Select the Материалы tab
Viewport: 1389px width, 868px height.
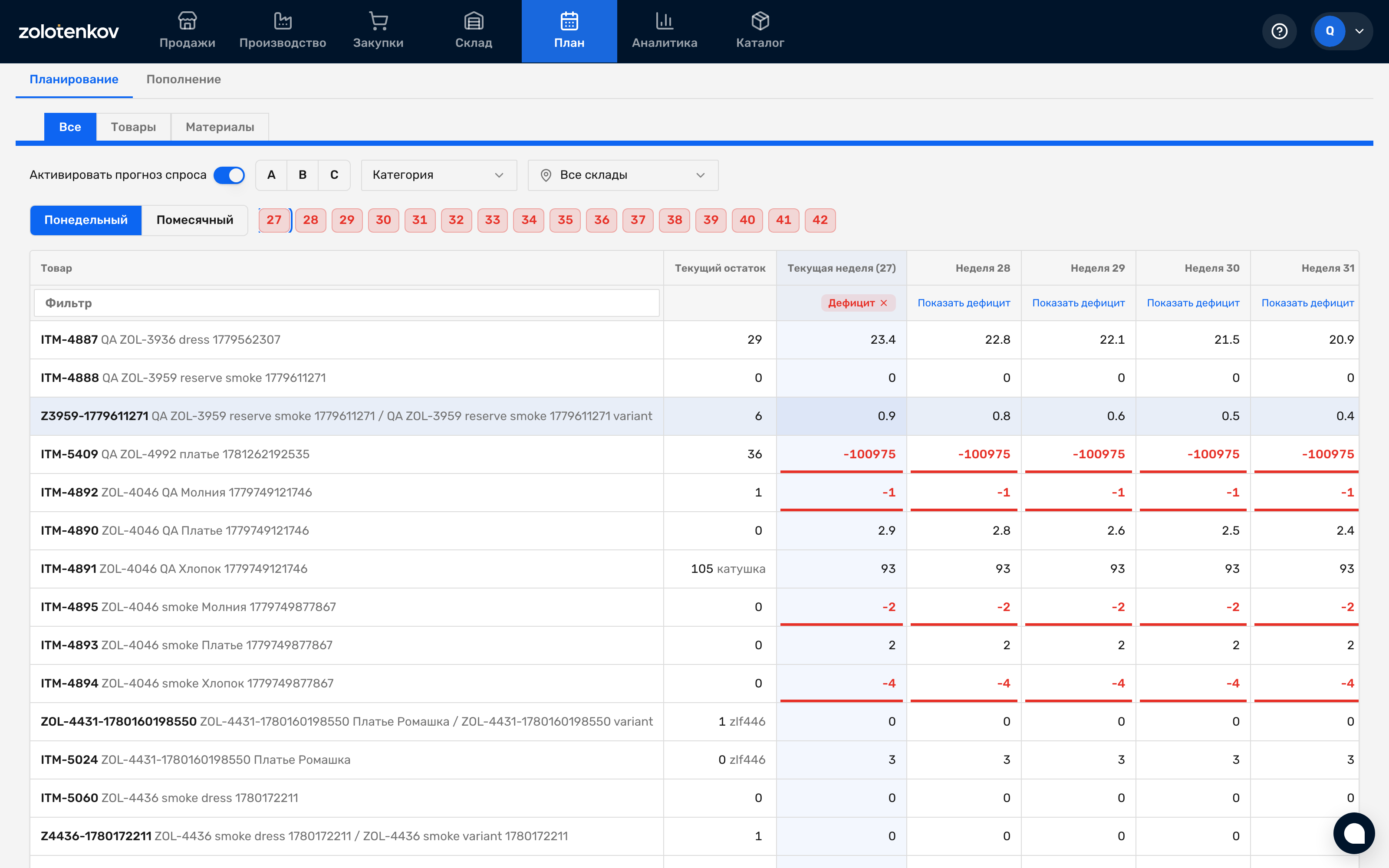tap(220, 127)
